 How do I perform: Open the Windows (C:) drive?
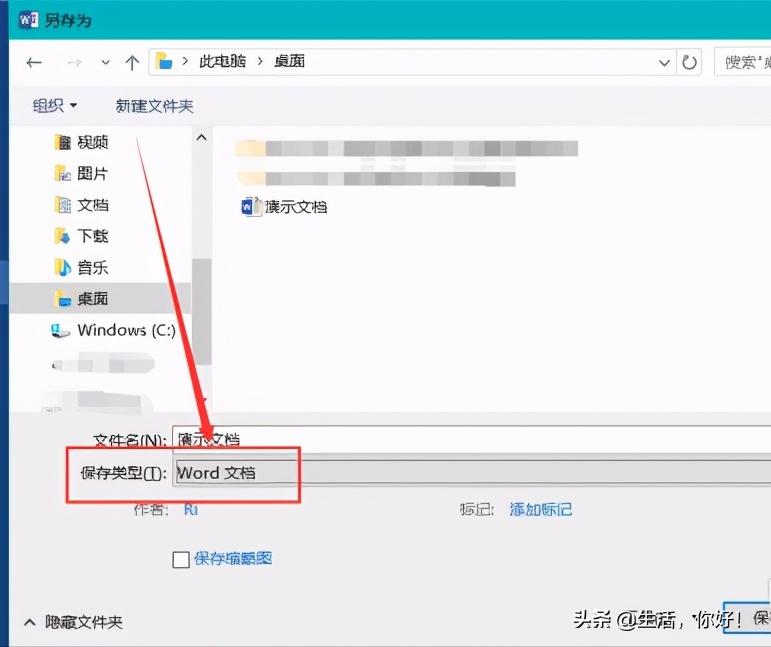click(114, 330)
